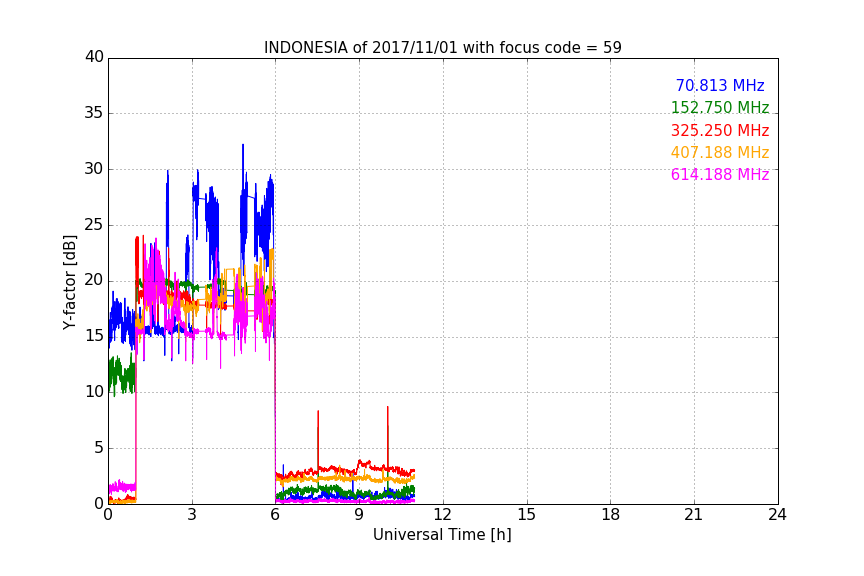Select the red 325.250 MHz legend label

coord(720,130)
